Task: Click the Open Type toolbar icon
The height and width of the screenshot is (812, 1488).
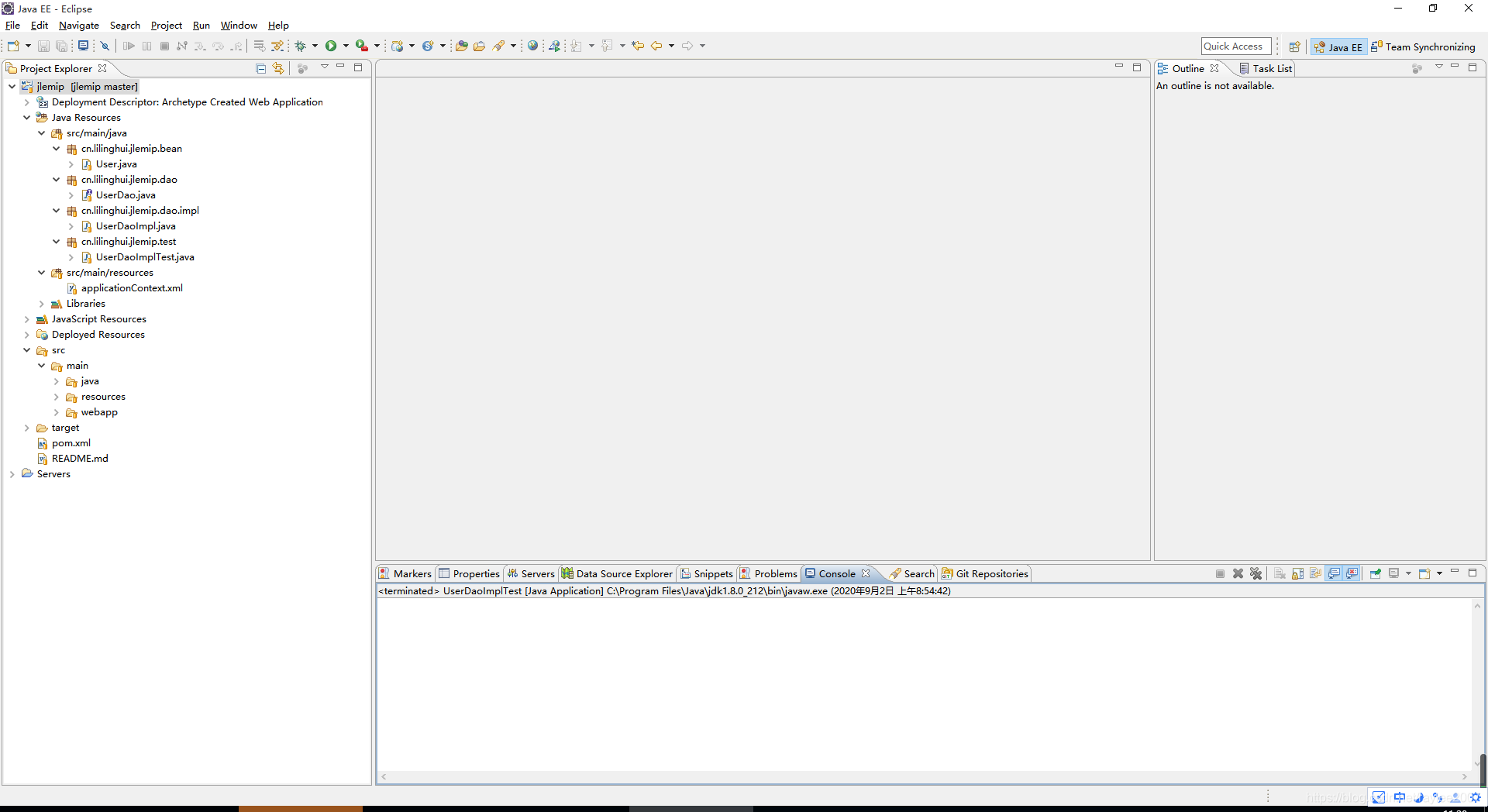Action: (461, 46)
